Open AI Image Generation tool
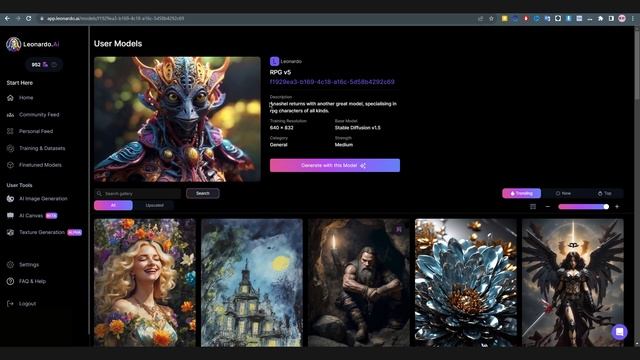 click(43, 199)
